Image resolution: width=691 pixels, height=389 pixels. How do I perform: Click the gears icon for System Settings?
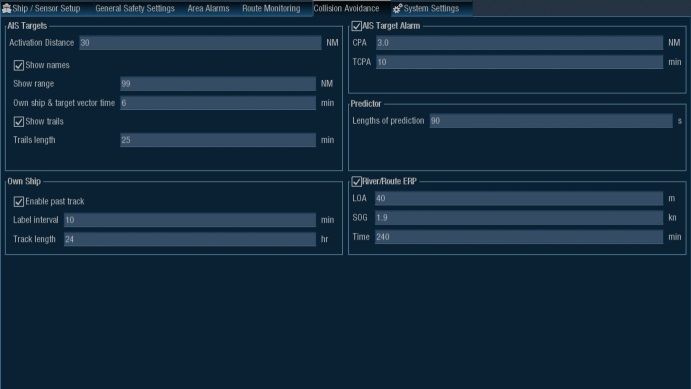(x=397, y=8)
